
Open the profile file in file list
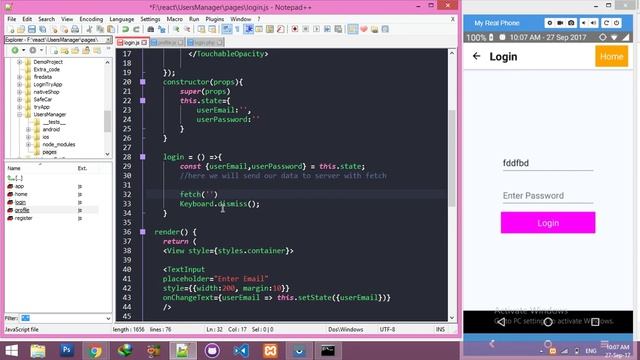[22, 210]
